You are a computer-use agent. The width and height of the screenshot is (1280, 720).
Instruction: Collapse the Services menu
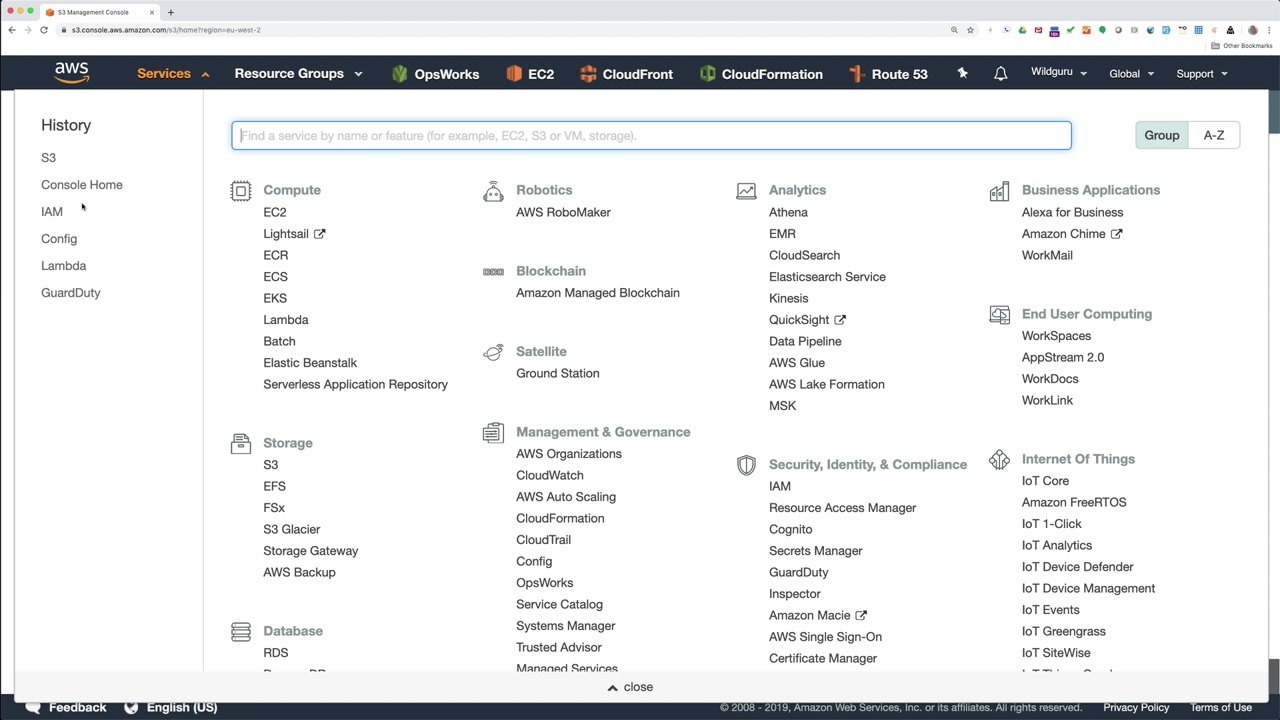coord(173,74)
